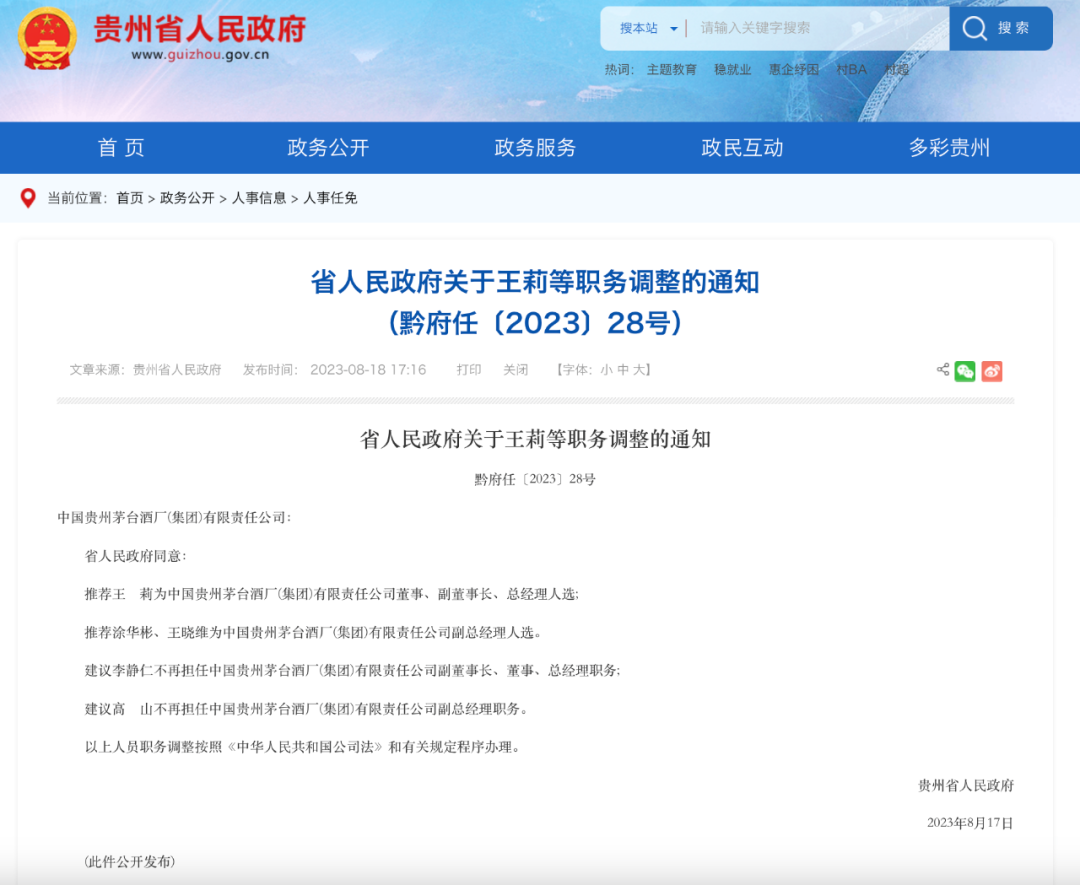
Task: Go to 首页 in breadcrumb
Action: [x=129, y=198]
